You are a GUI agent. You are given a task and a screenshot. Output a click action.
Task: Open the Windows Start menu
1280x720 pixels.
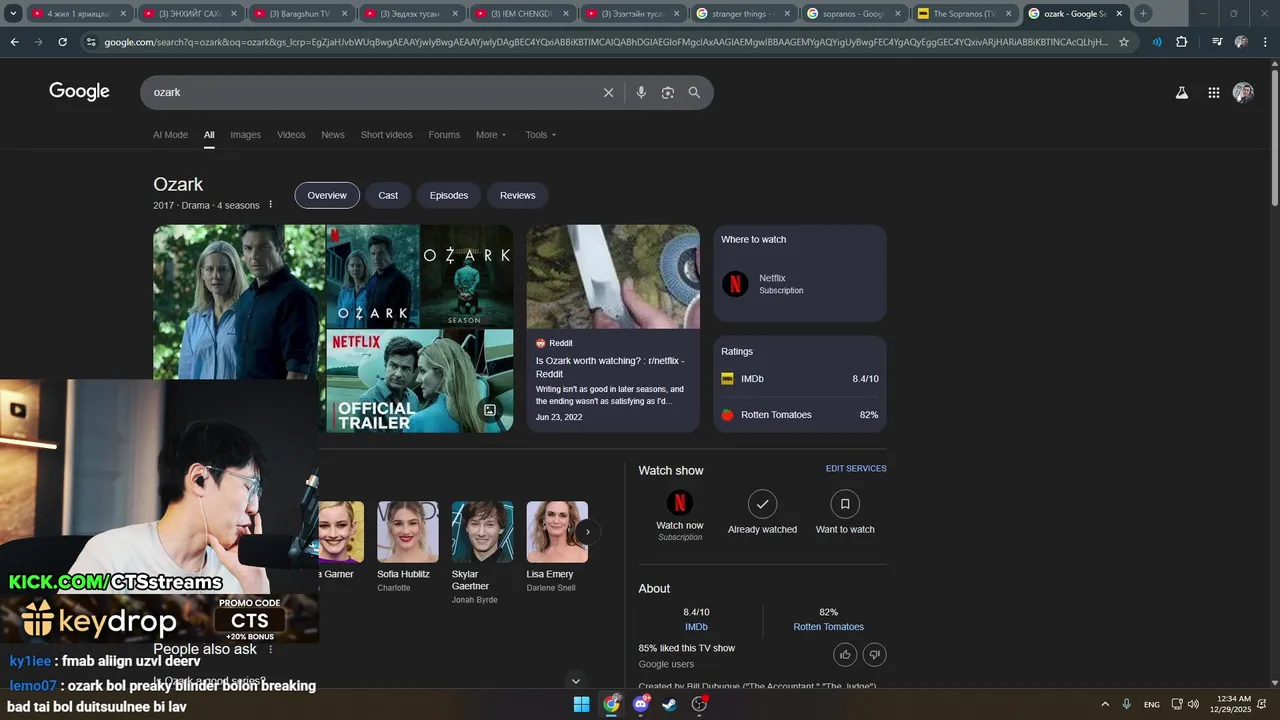(581, 704)
